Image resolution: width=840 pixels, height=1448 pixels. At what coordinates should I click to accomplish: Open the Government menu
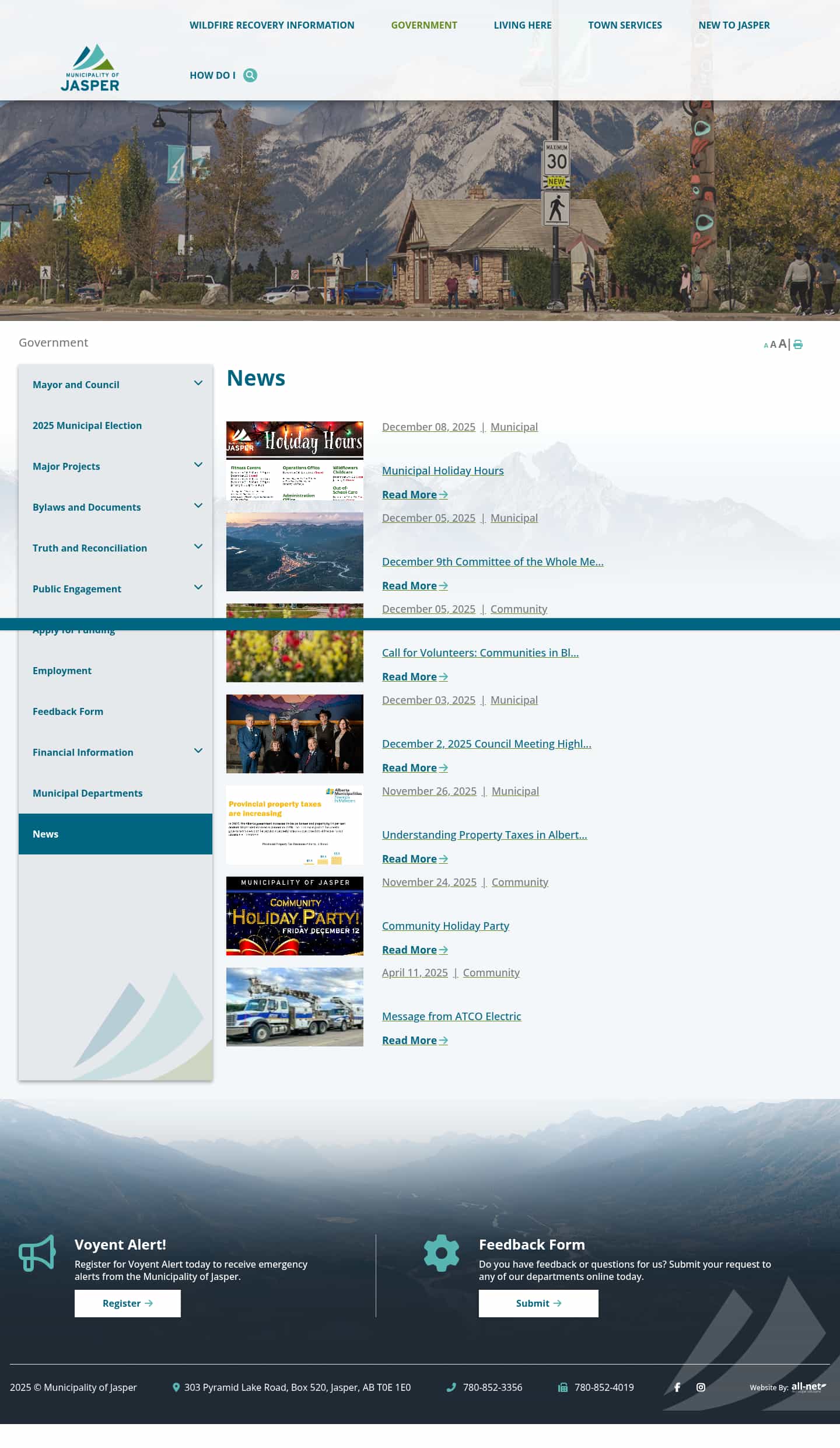[x=424, y=25]
